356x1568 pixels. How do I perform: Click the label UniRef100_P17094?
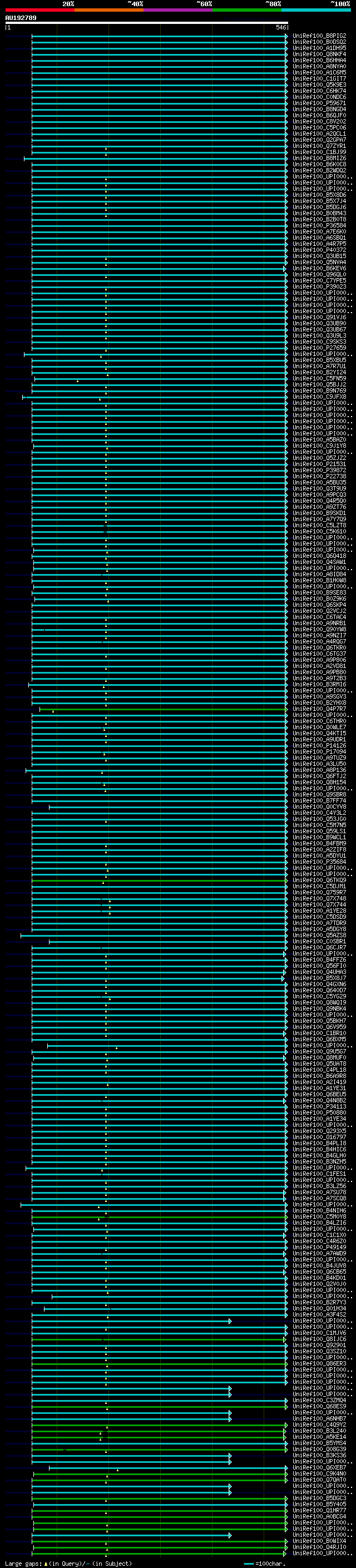click(x=319, y=752)
